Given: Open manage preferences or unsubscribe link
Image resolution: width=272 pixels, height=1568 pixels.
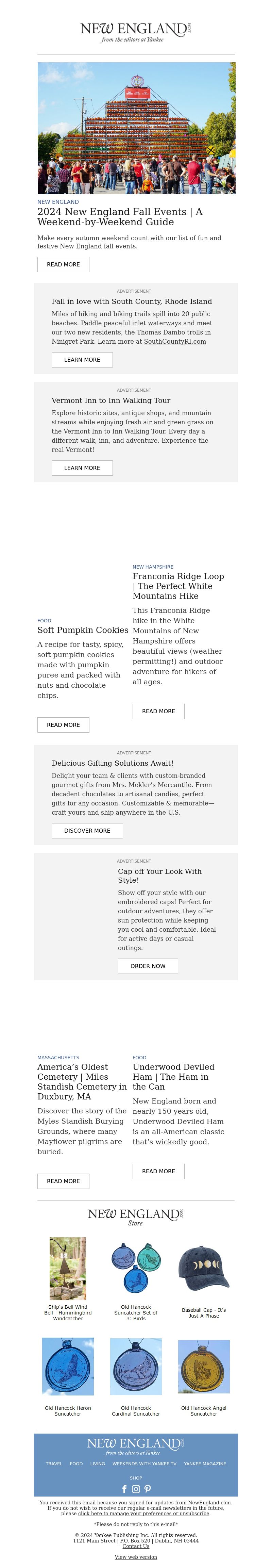Looking at the screenshot, I should coord(143,1513).
